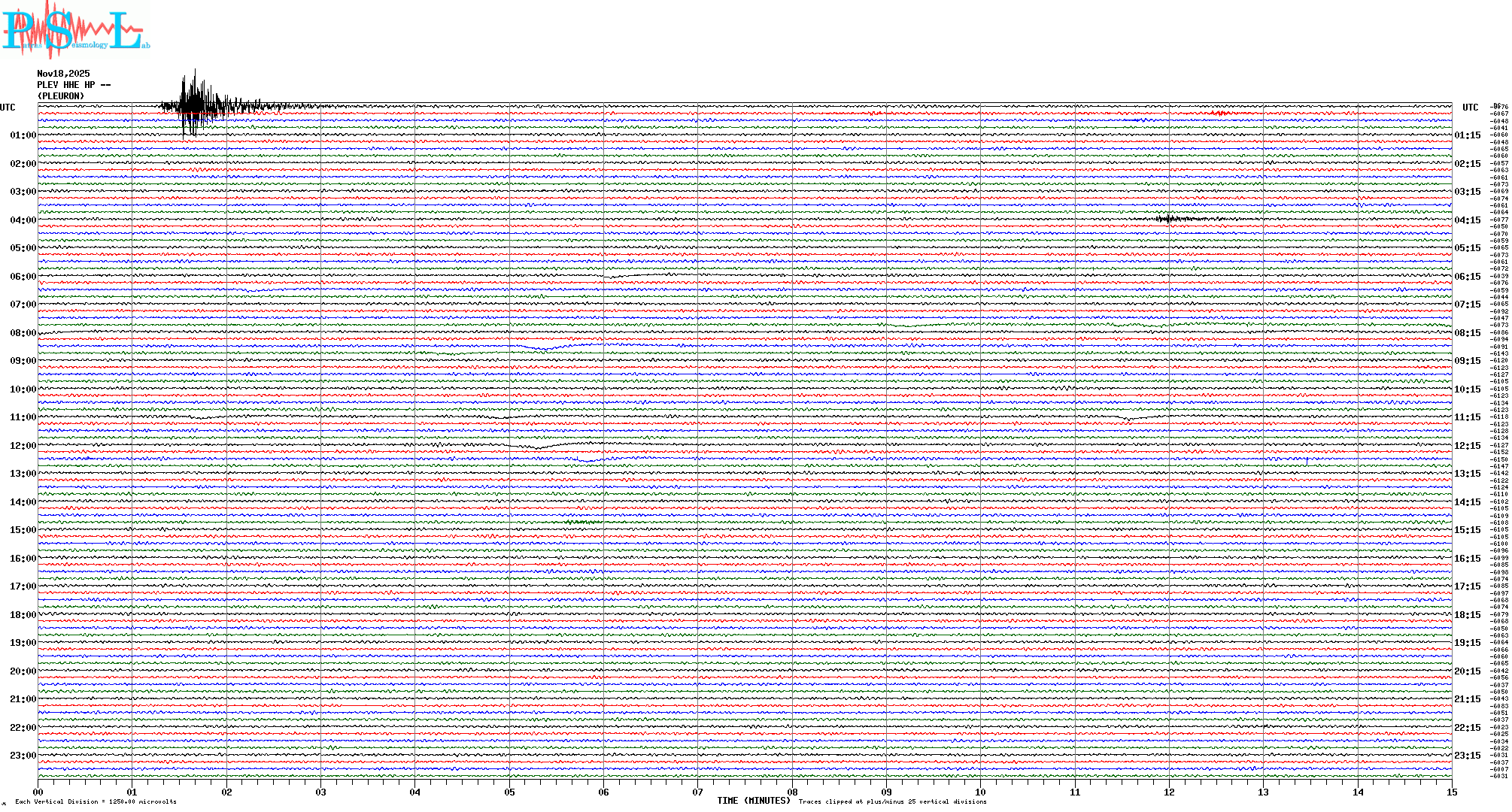Viewport: 1512px width, 812px height.
Task: Click minute 10 on bottom time axis
Action: 980,792
